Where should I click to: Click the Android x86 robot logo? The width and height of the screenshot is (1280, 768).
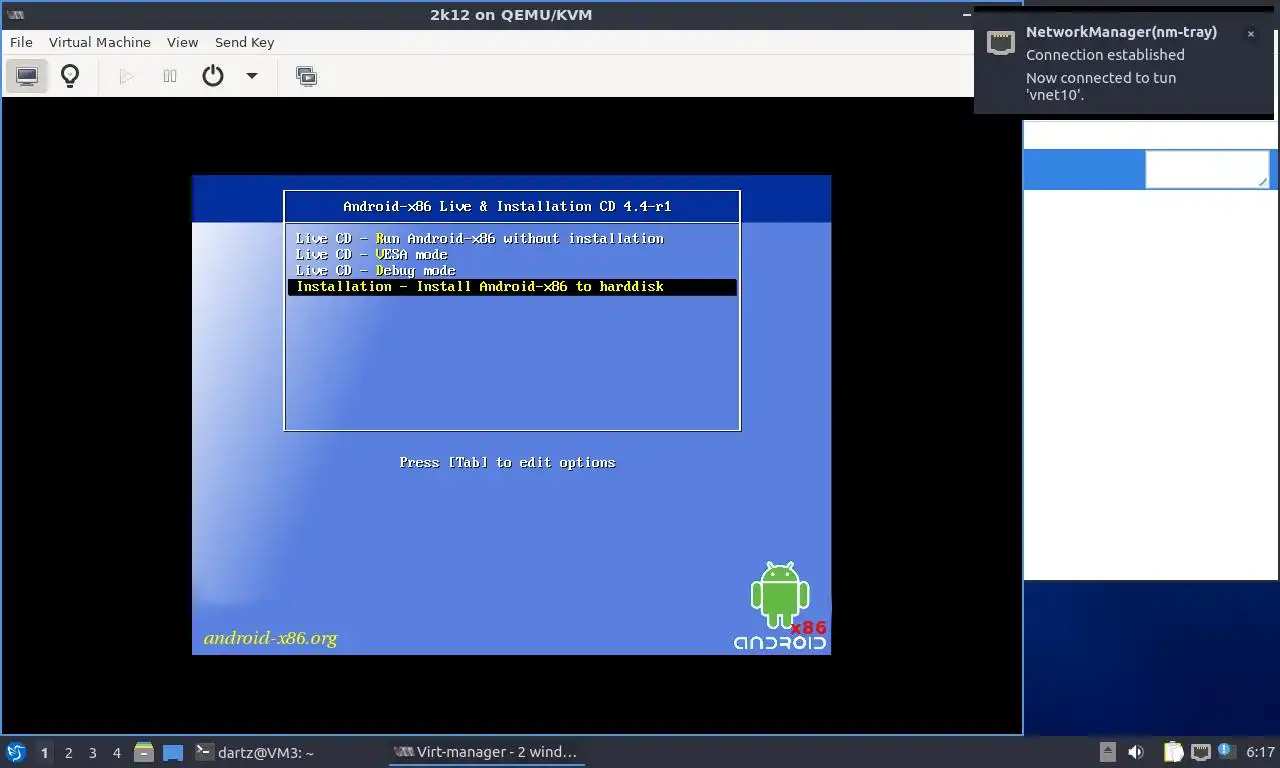[780, 606]
